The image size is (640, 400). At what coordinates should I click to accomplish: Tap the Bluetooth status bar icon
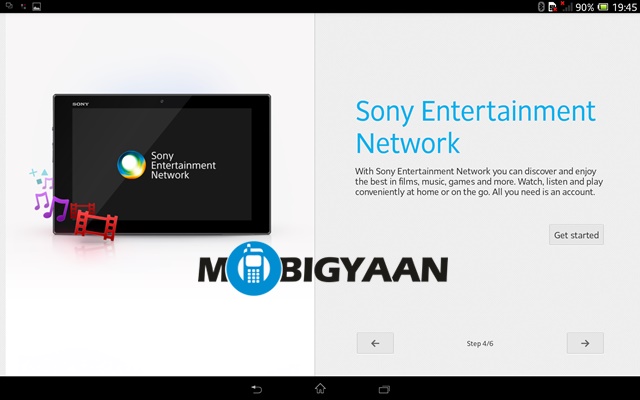(x=541, y=7)
